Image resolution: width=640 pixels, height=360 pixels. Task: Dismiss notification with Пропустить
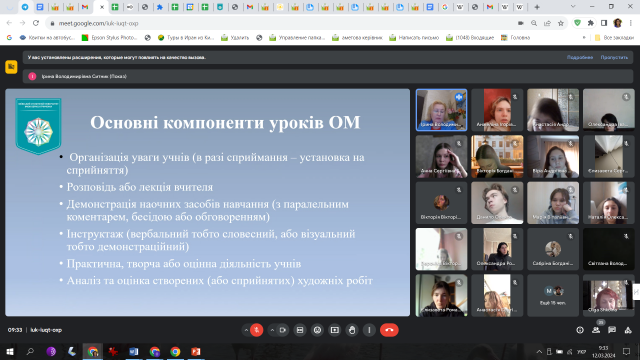coord(614,58)
